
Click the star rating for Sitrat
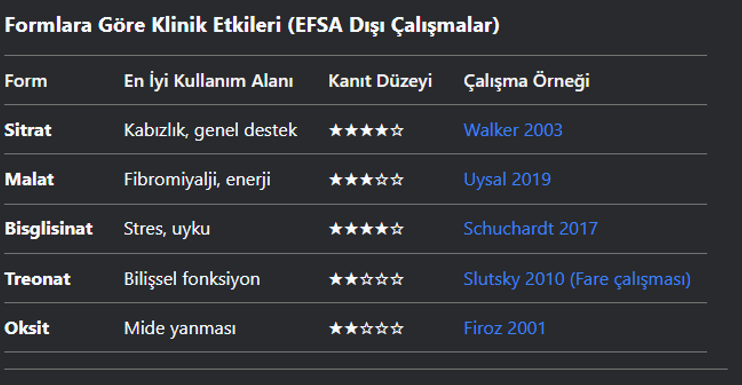coord(366,130)
